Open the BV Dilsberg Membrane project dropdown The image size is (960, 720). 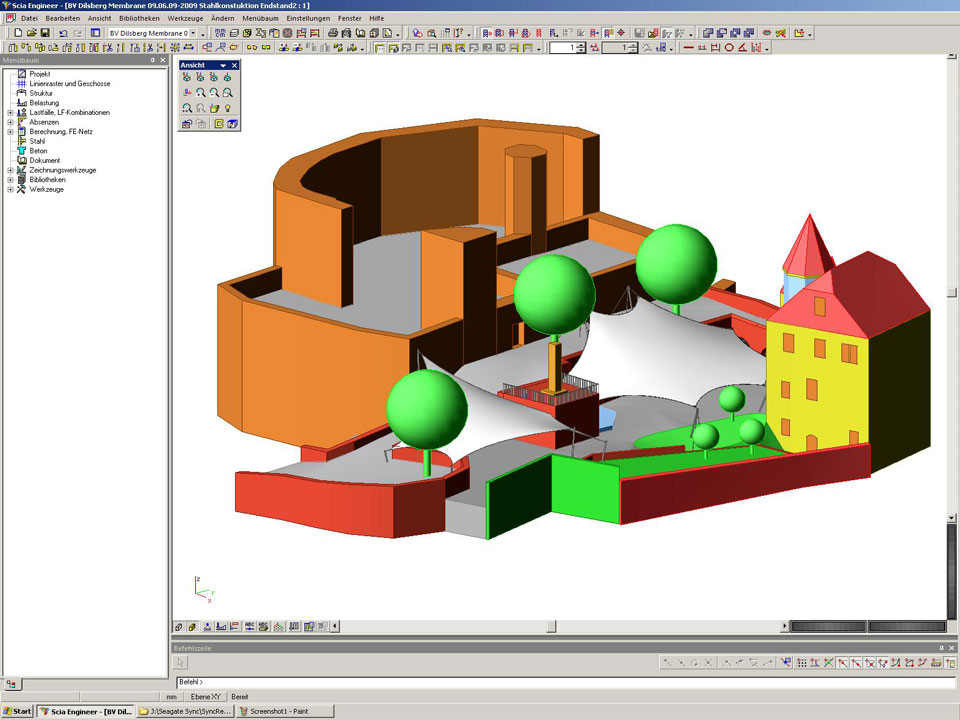click(x=203, y=33)
